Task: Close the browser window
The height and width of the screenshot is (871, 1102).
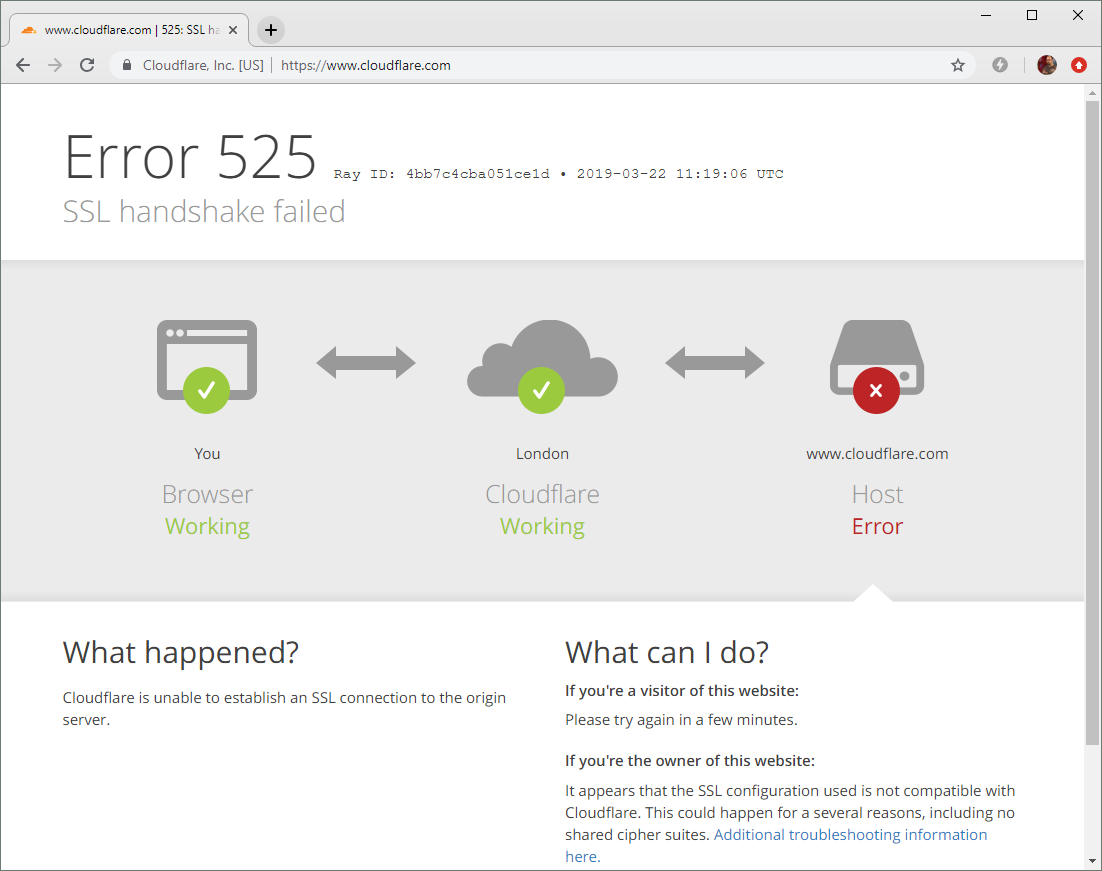Action: coord(1077,15)
